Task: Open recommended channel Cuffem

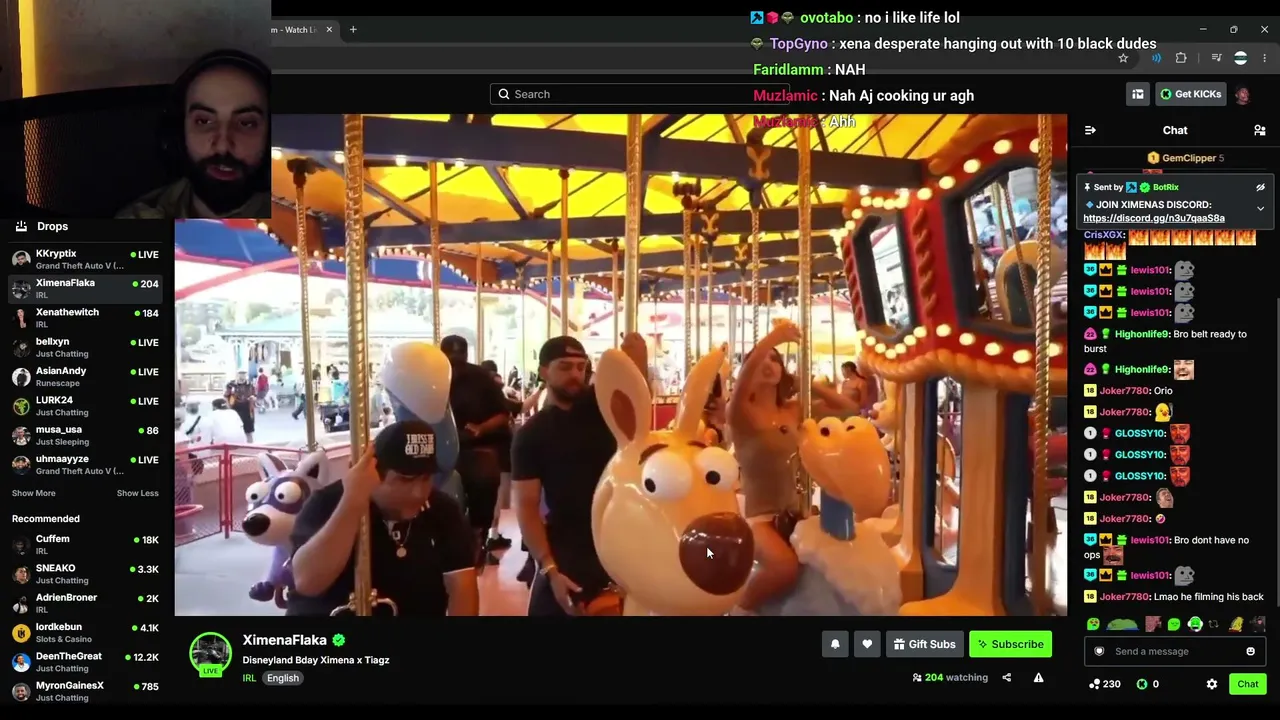Action: coord(85,544)
